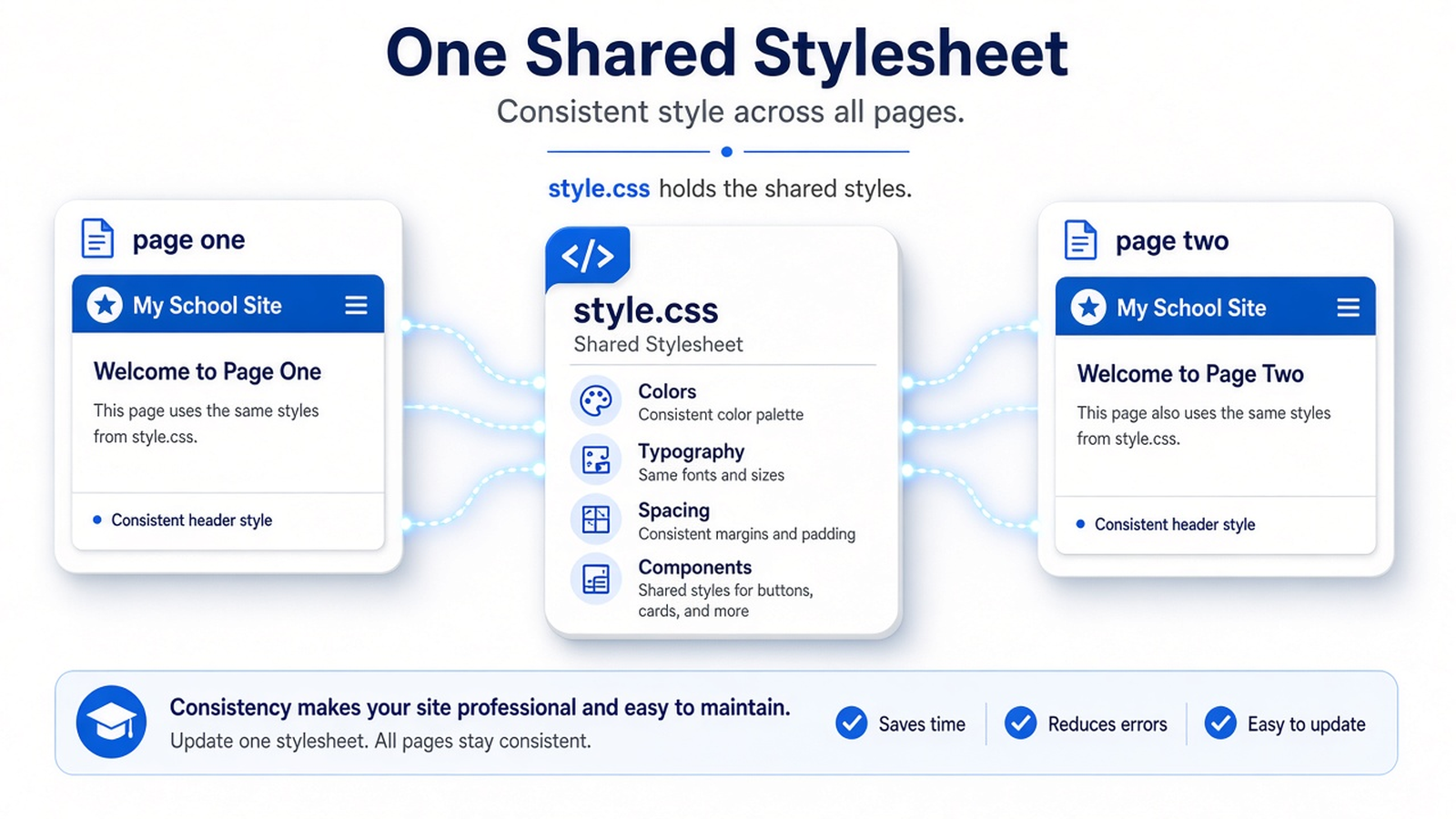
Task: Click "My School Site" title on Page One
Action: coord(207,306)
